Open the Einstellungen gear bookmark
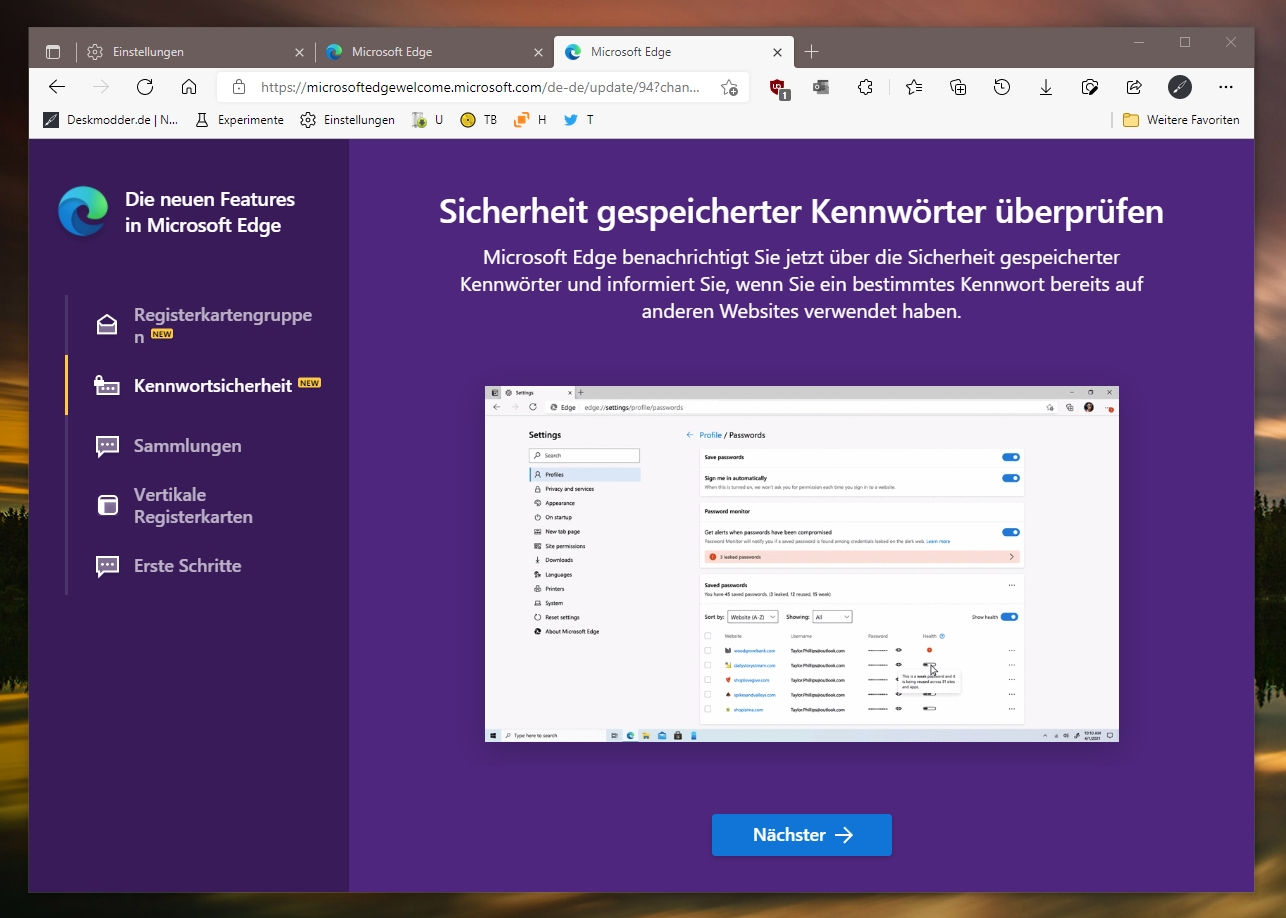1286x918 pixels. [348, 120]
